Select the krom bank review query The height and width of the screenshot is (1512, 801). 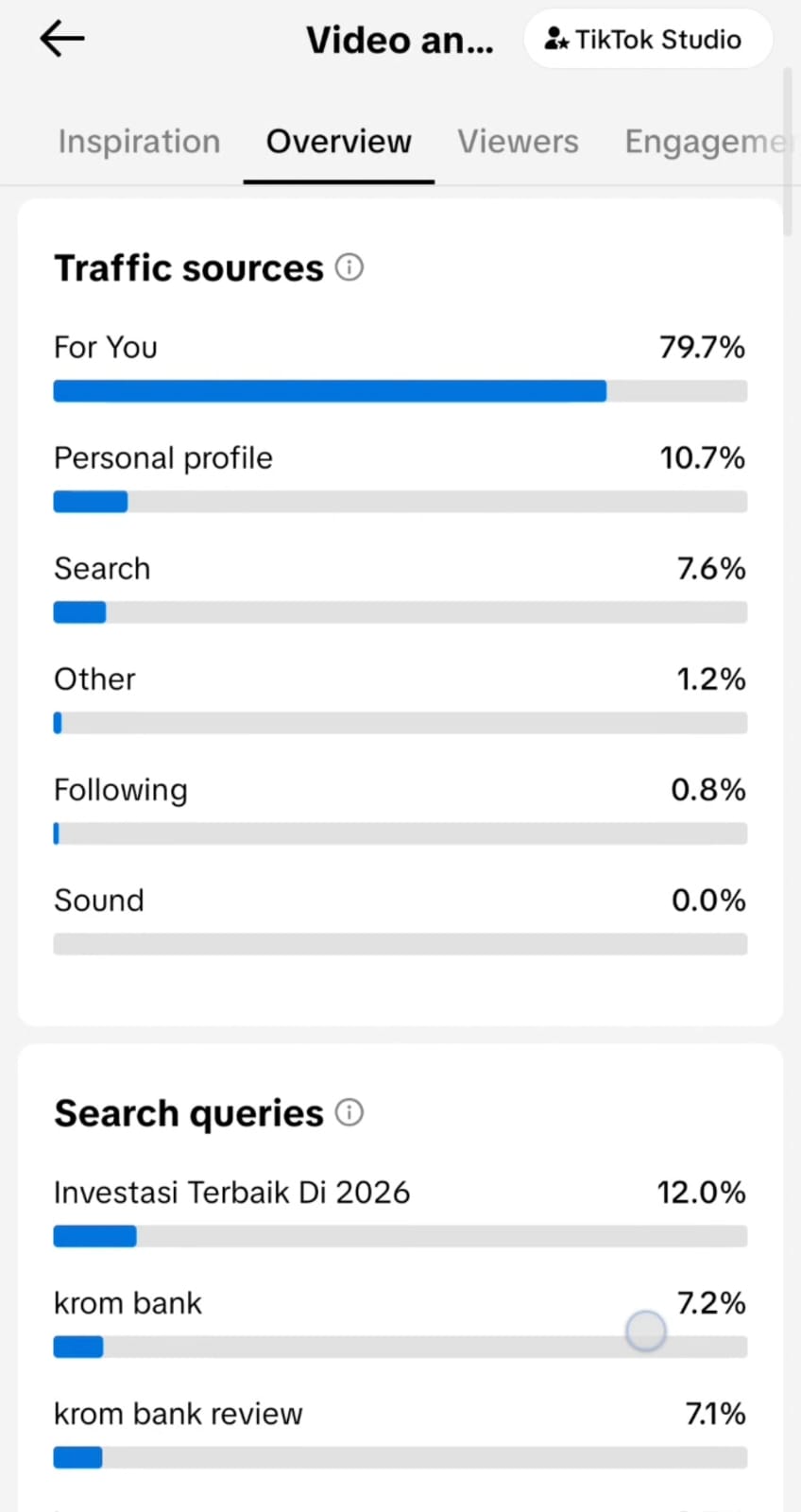[178, 1414]
